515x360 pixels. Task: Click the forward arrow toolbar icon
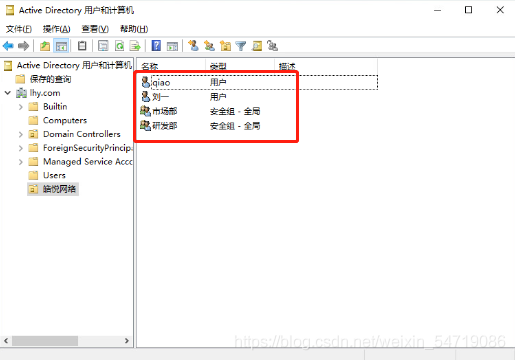point(23,46)
